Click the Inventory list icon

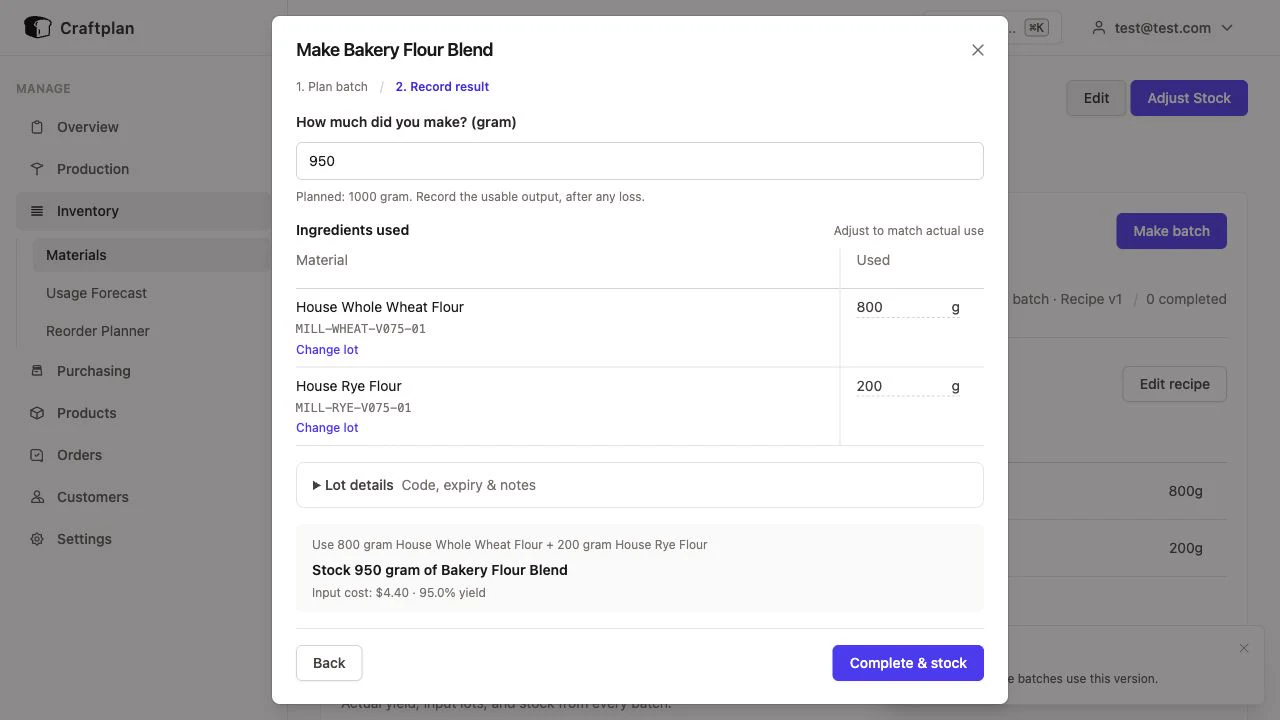pyautogui.click(x=37, y=211)
